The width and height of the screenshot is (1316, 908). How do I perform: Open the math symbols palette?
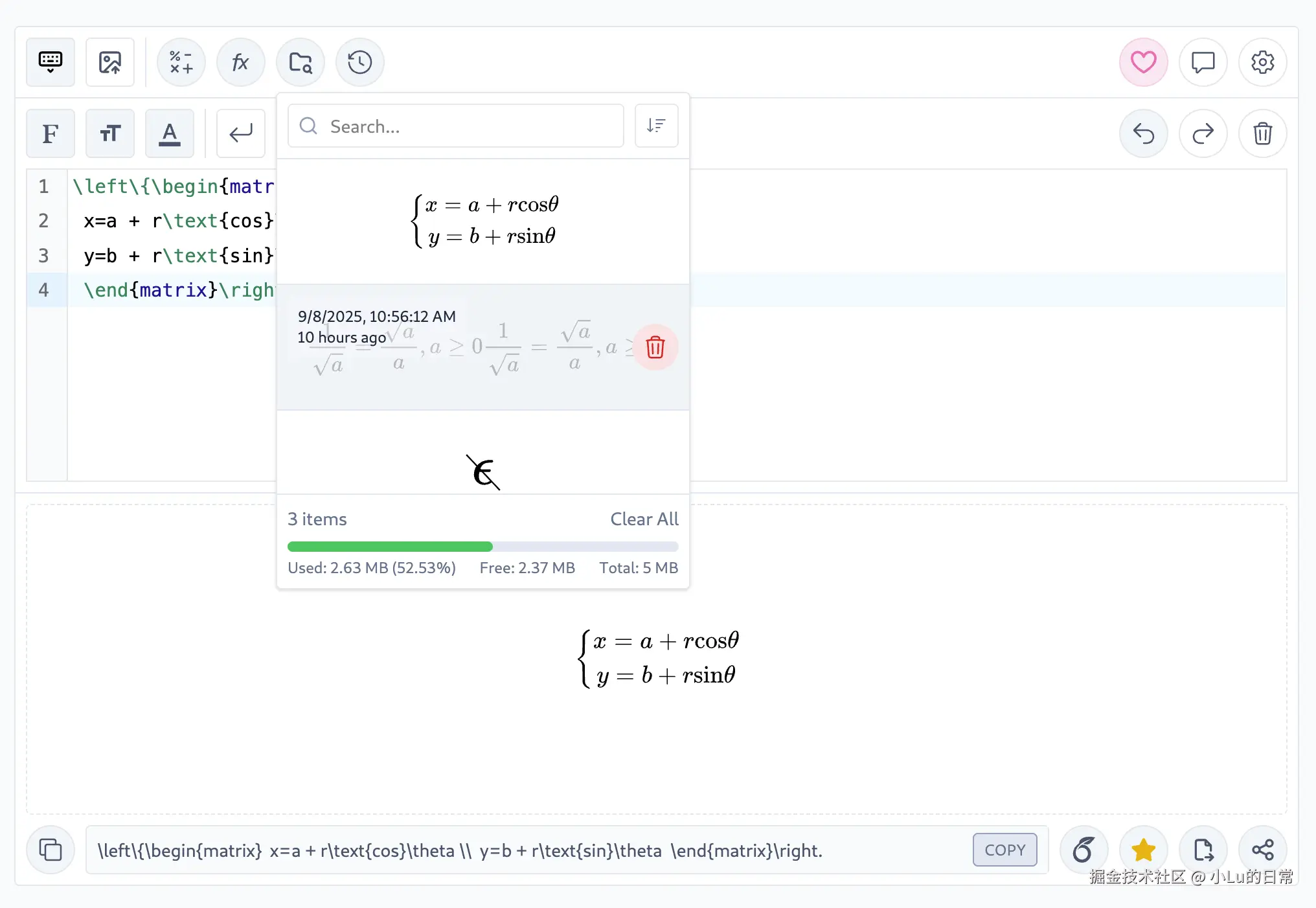pyautogui.click(x=181, y=62)
